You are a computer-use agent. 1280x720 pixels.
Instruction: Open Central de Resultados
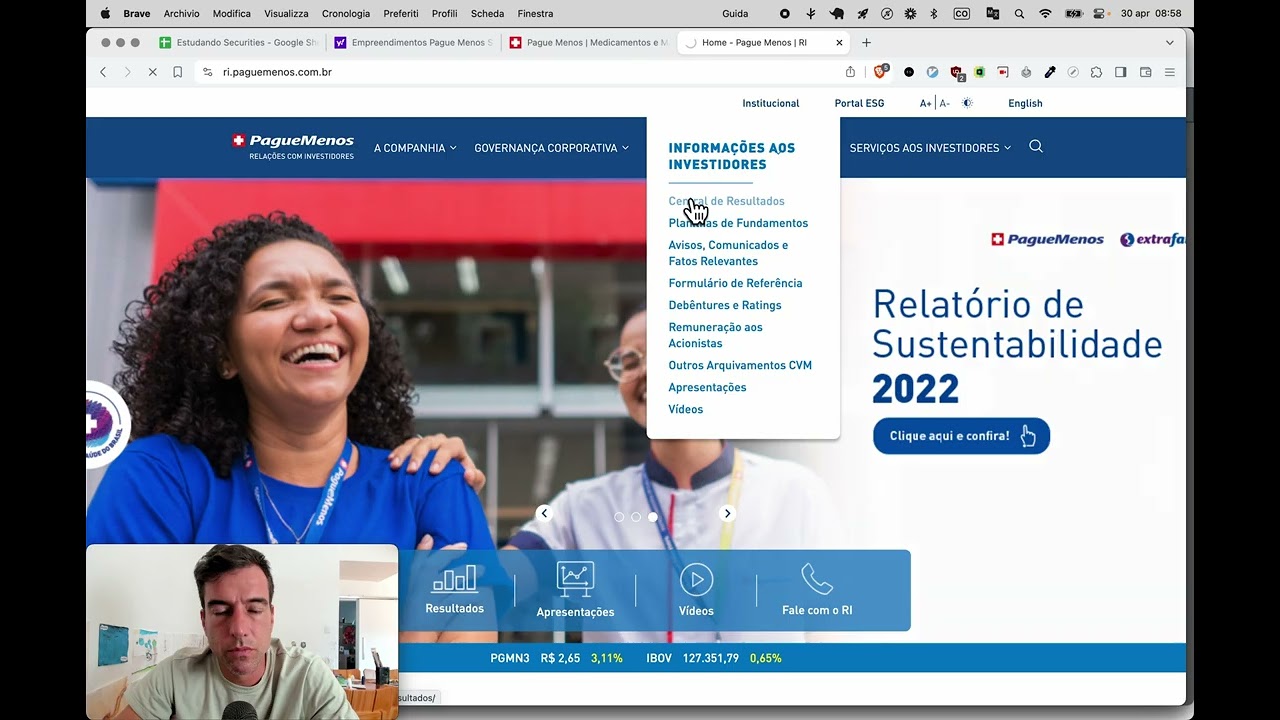click(x=726, y=201)
